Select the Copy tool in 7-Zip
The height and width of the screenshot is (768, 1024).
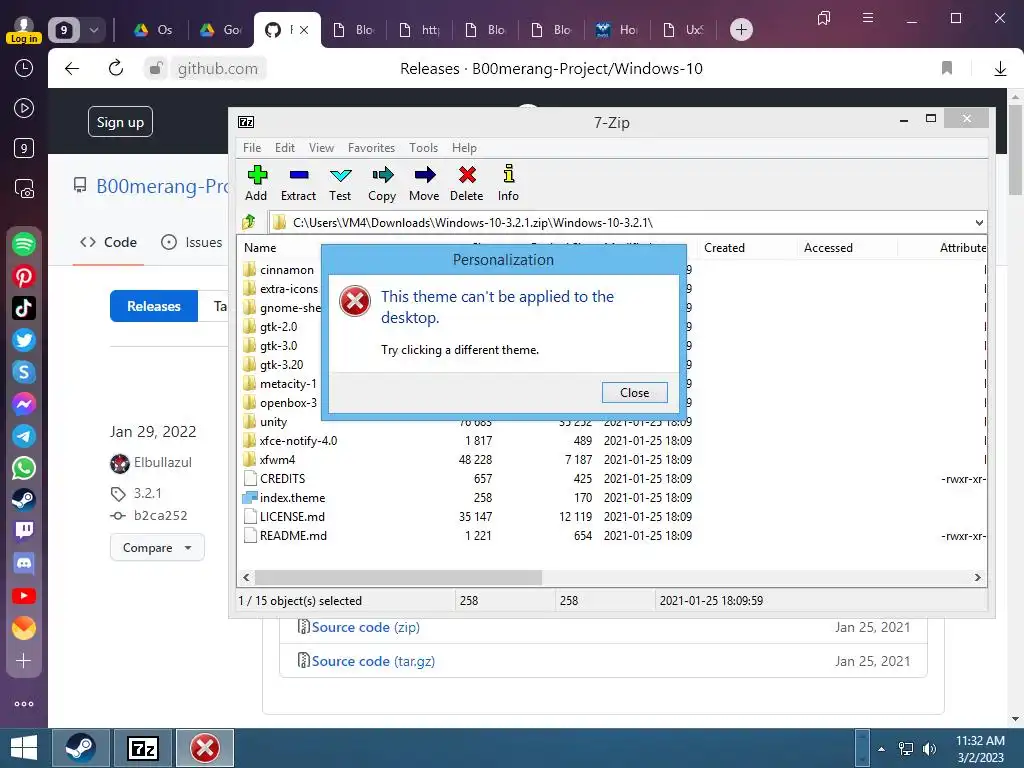click(382, 183)
